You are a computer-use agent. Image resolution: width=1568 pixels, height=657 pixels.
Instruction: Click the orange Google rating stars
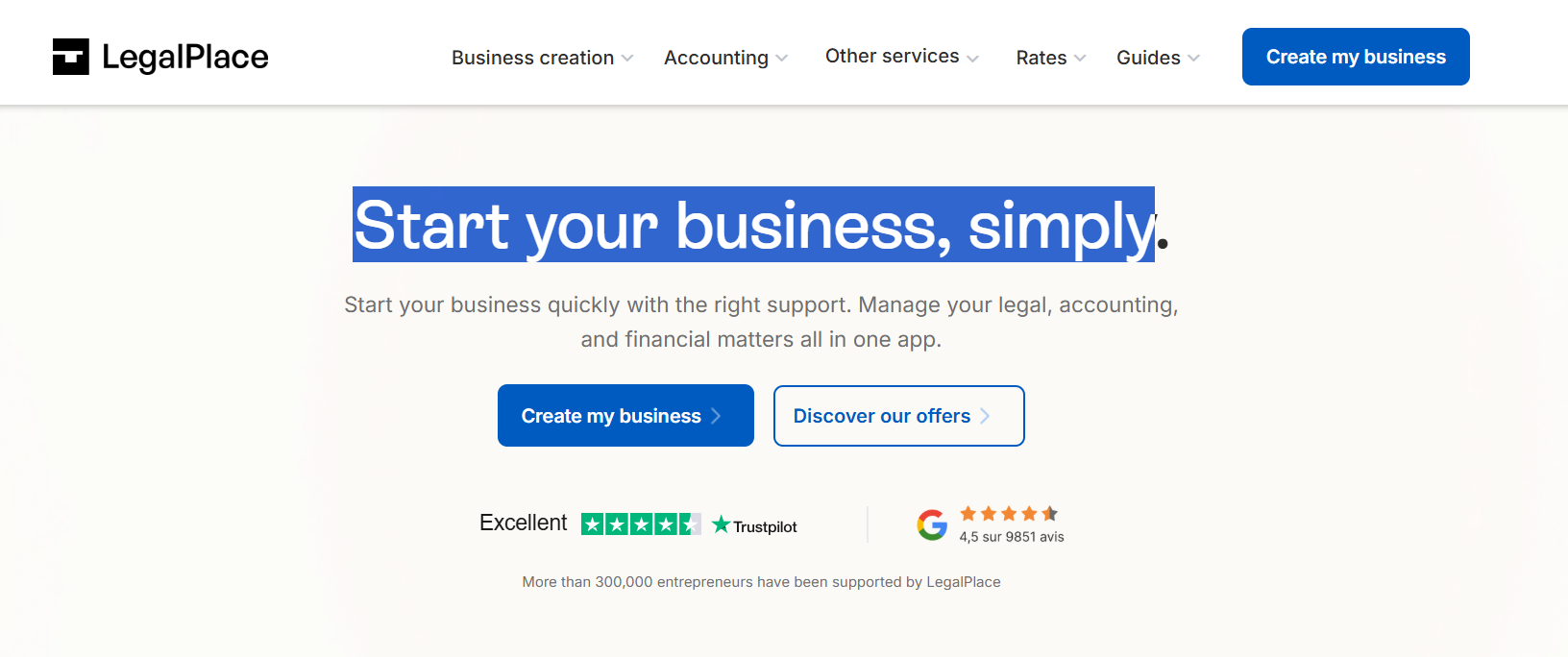point(1009,514)
